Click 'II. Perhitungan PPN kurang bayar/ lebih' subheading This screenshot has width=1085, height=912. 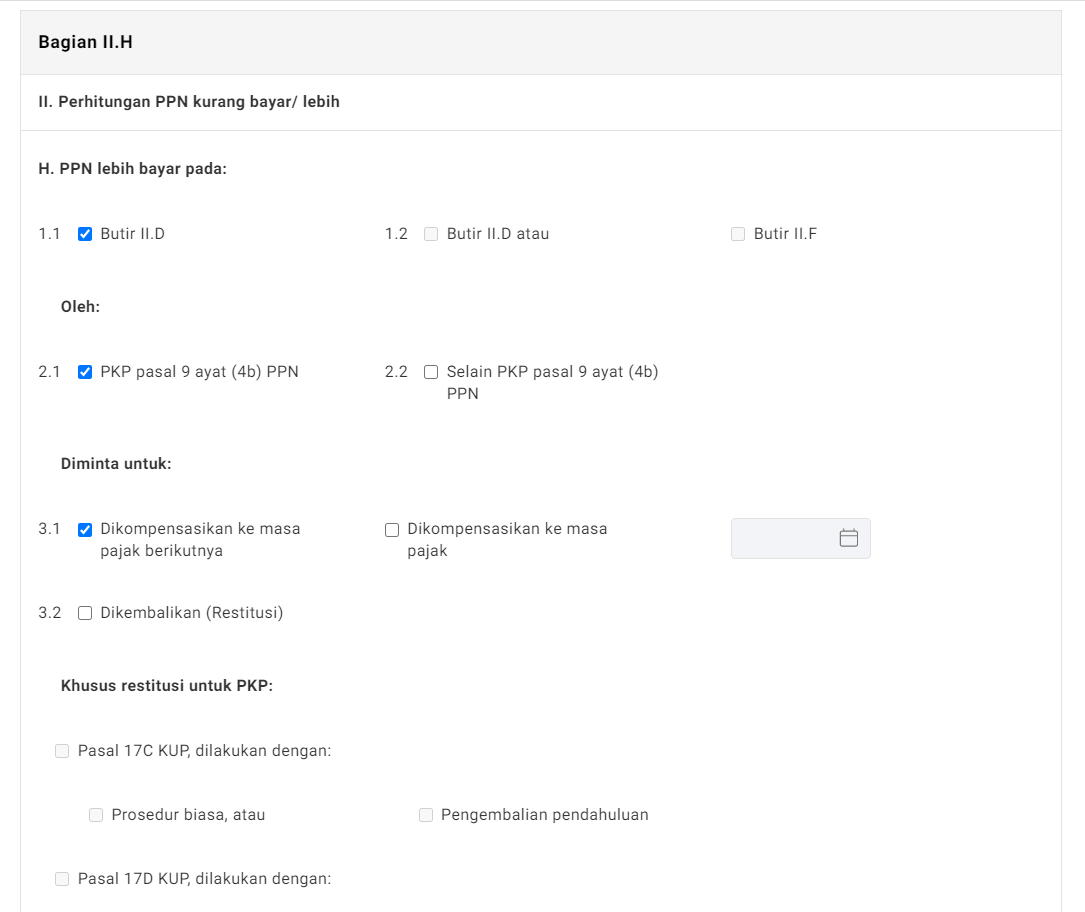coord(189,102)
